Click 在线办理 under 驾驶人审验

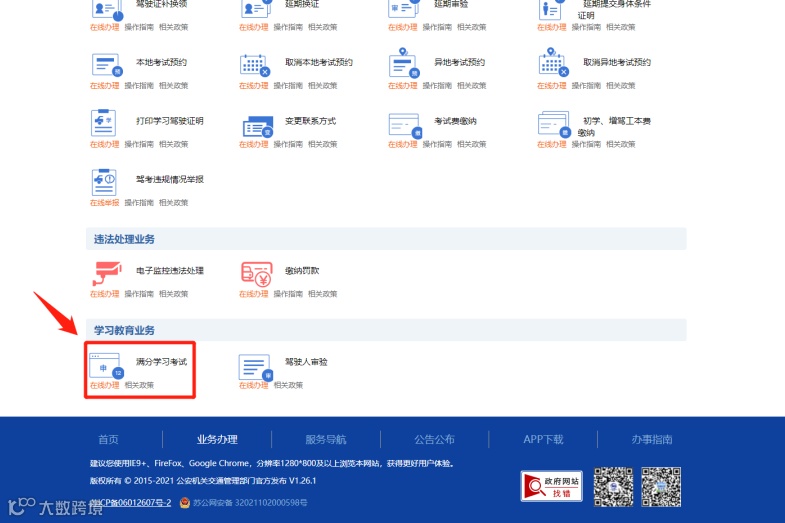[x=254, y=385]
